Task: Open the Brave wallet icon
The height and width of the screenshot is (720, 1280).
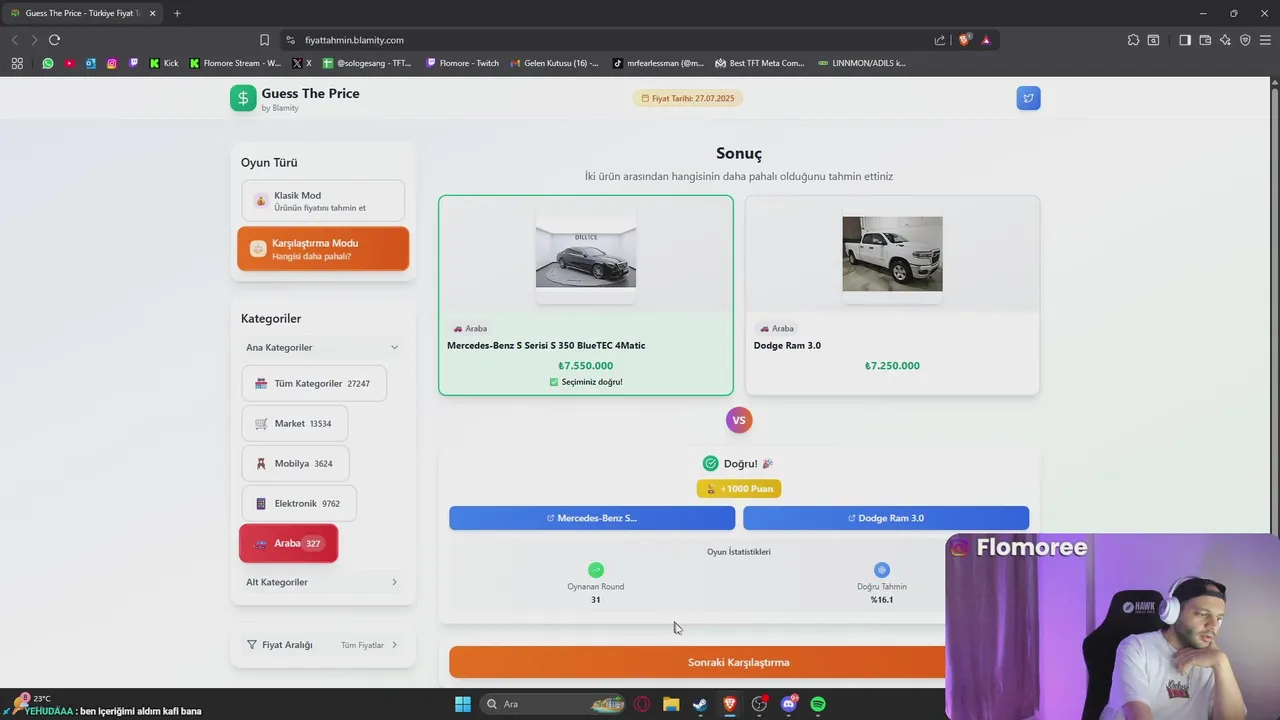Action: coord(1205,40)
